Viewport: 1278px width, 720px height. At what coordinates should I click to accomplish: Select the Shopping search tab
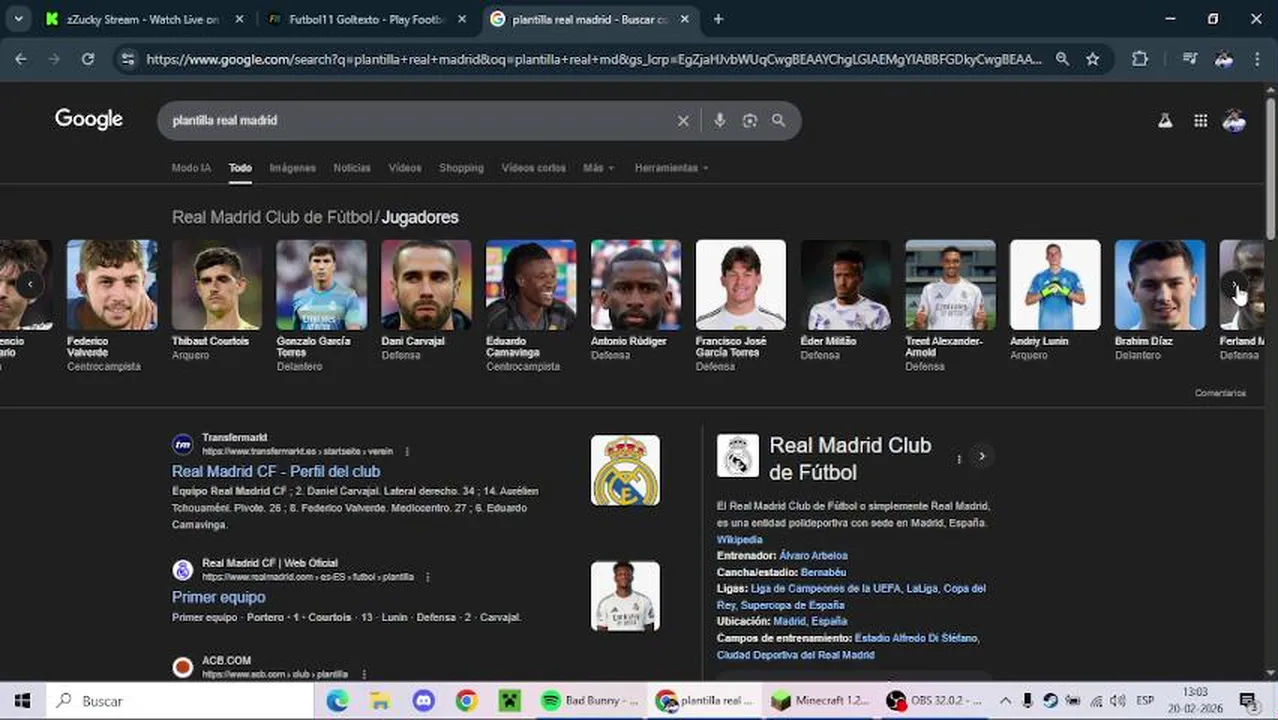461,168
